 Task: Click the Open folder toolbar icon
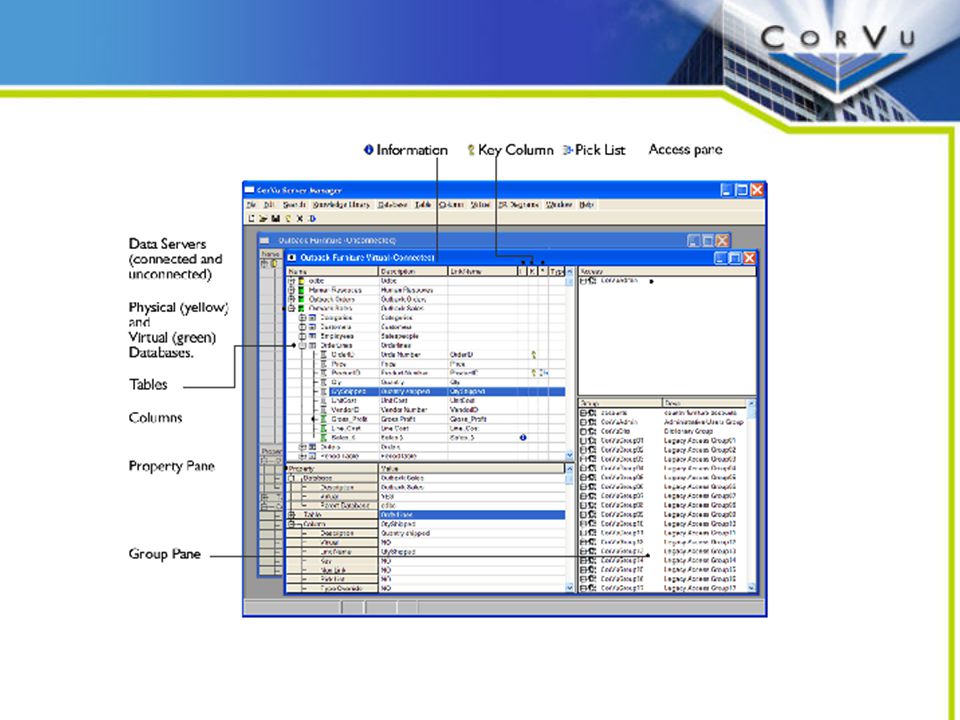(x=263, y=219)
